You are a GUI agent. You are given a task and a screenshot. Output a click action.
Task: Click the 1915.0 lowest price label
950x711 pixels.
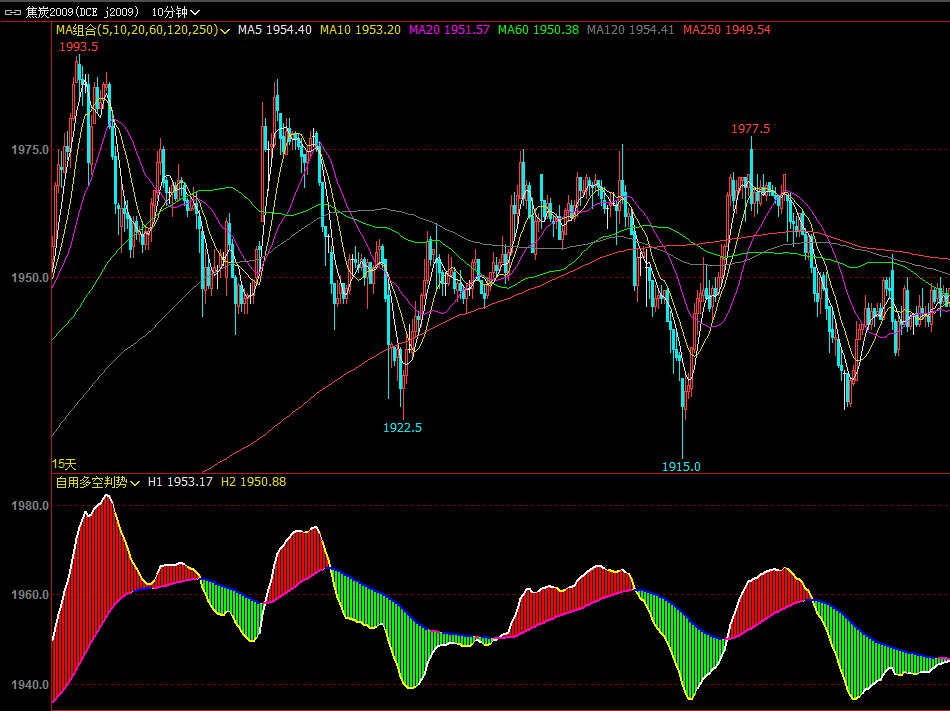681,466
